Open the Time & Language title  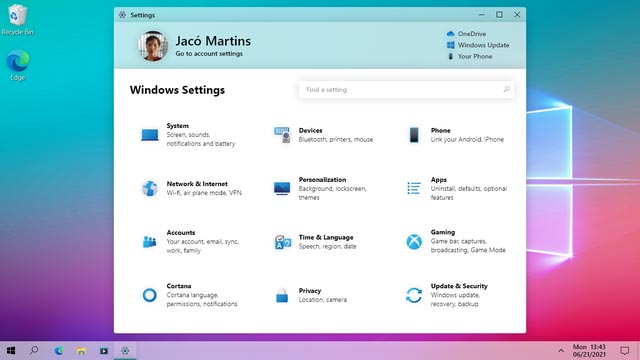326,237
